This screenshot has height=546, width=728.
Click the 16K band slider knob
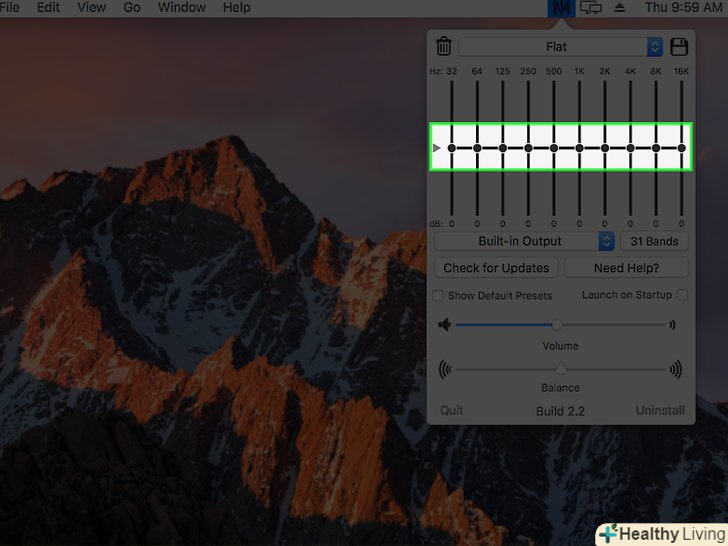pos(682,148)
